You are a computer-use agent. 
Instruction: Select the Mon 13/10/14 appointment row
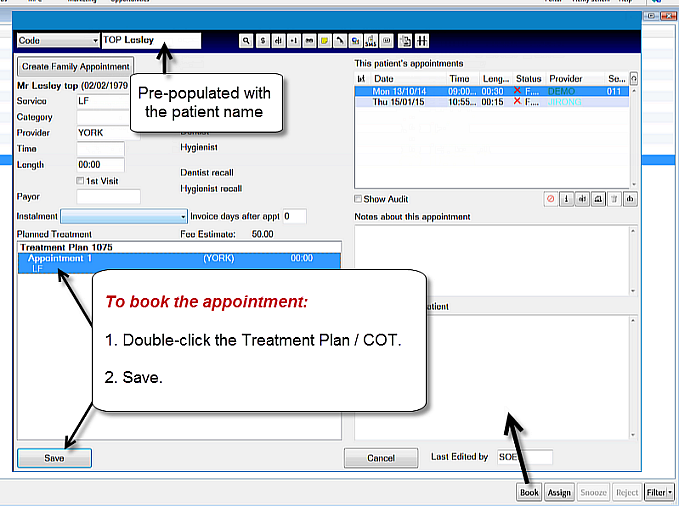coord(491,91)
